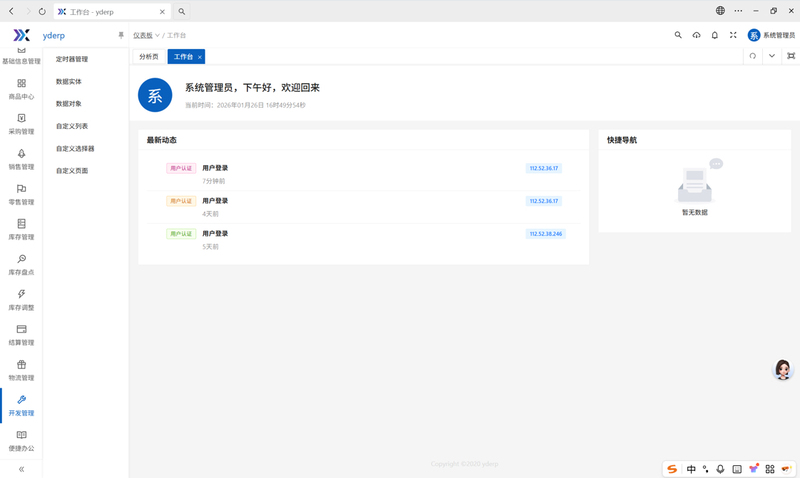Open the header search magnifier icon
This screenshot has width=800, height=478.
pyautogui.click(x=678, y=35)
